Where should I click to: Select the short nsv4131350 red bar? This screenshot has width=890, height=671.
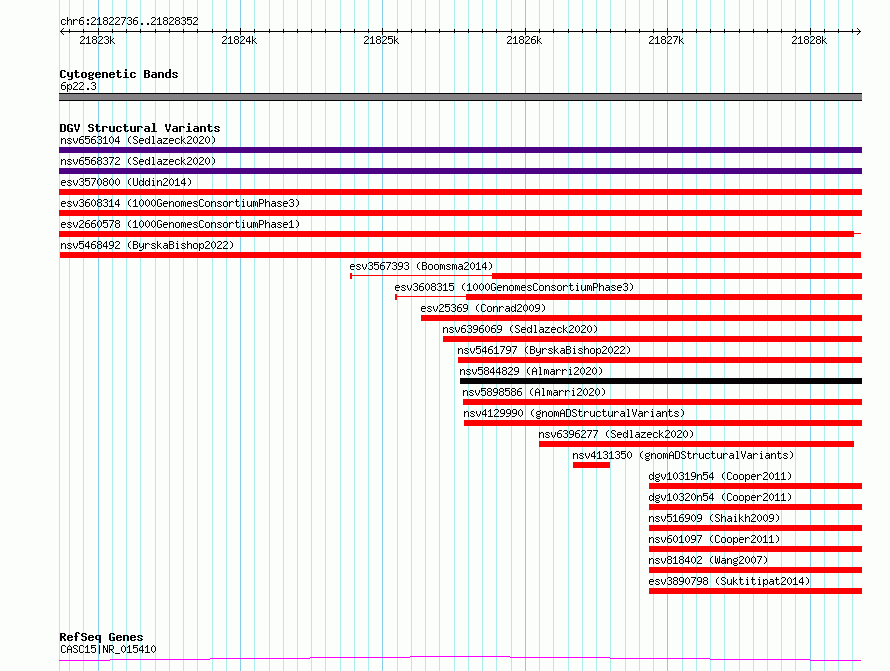[x=591, y=465]
